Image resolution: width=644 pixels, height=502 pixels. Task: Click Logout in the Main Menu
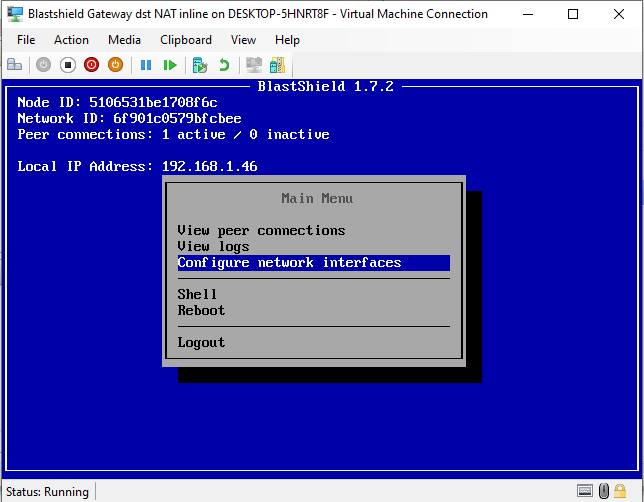[201, 342]
